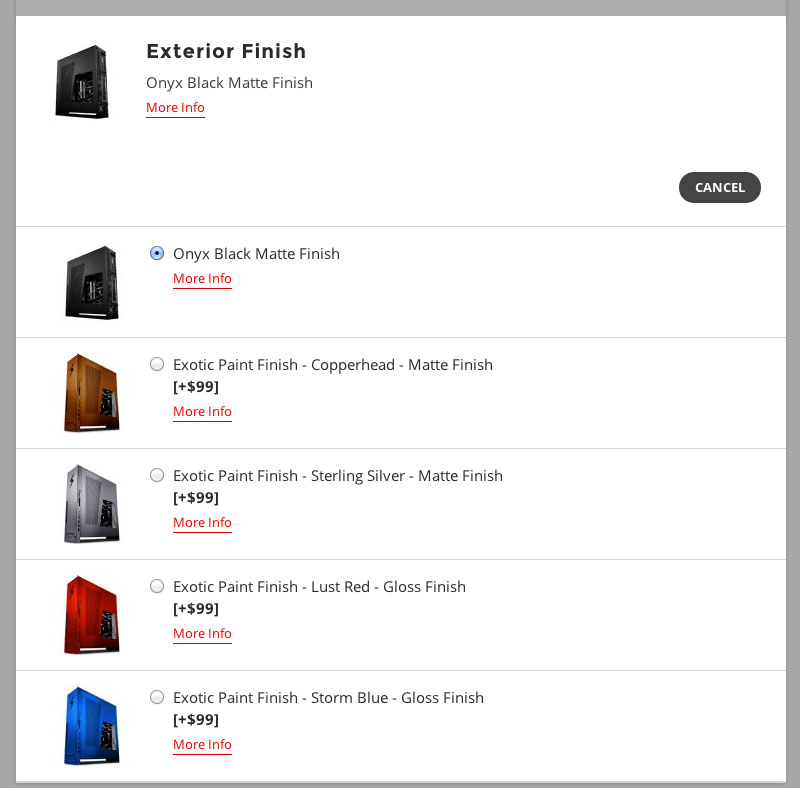800x788 pixels.
Task: Click the Onyx Black case thumbnail in list
Action: [92, 283]
